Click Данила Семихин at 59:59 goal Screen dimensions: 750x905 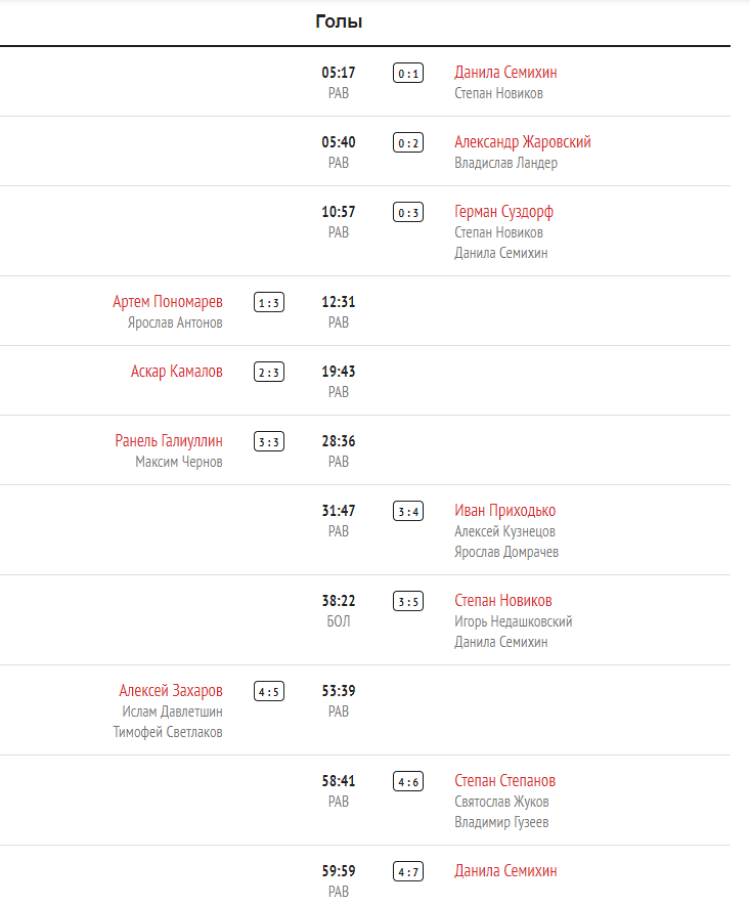coord(505,871)
